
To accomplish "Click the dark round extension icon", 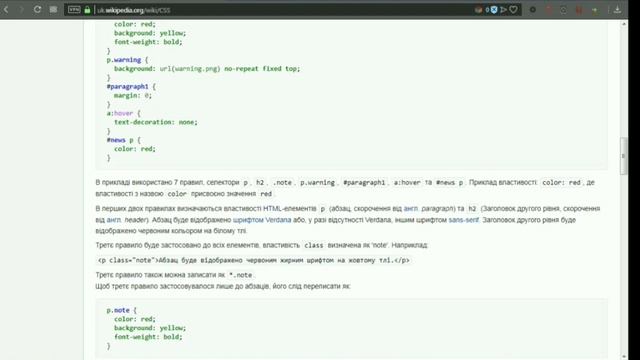I will 533,10.
